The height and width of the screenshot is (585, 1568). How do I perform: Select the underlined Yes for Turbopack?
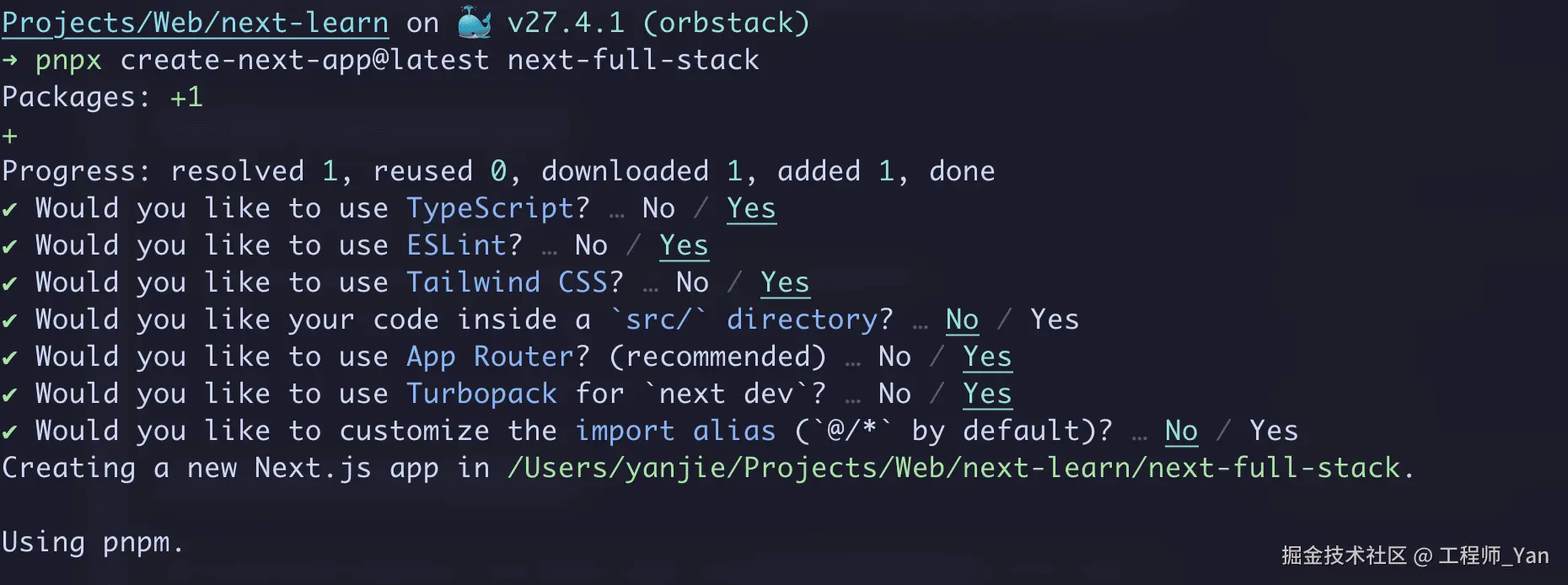tap(987, 394)
